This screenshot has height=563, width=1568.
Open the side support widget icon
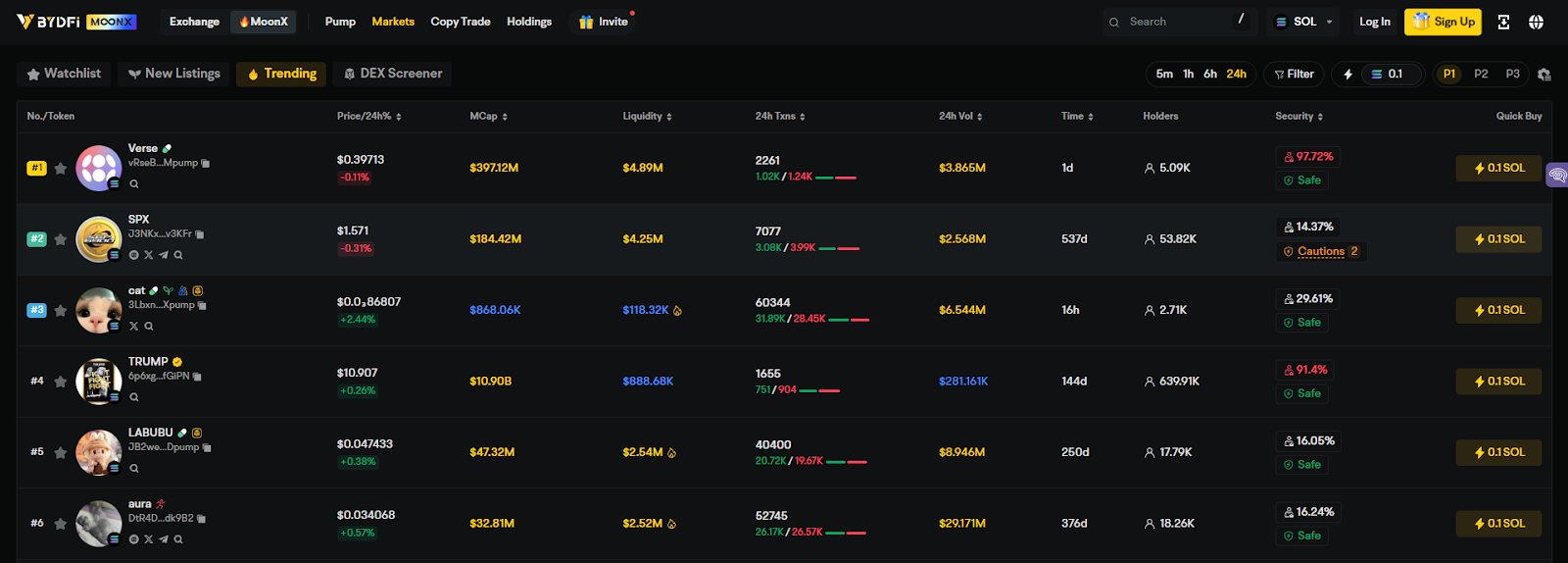[1556, 176]
